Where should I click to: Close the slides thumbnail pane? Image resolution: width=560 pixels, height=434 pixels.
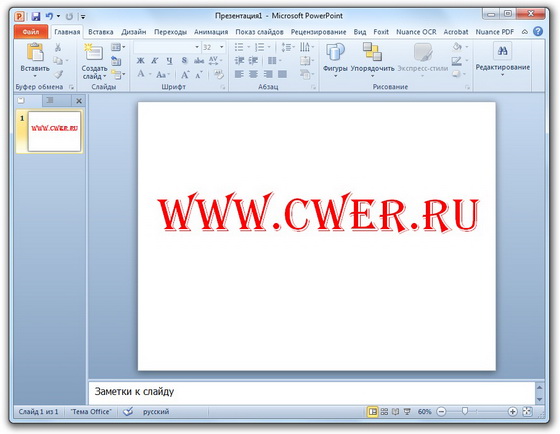pos(79,101)
